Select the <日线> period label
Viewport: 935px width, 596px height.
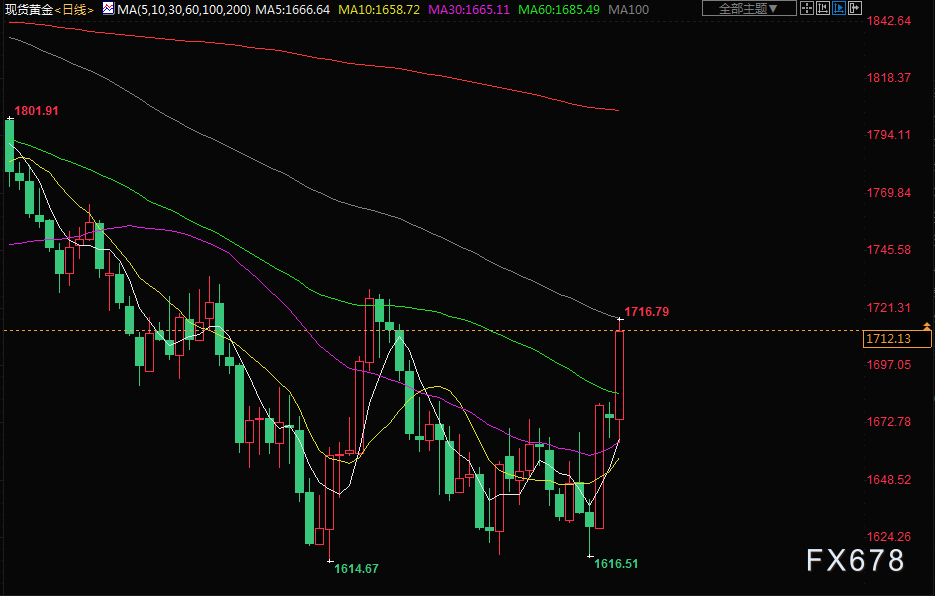[75, 10]
